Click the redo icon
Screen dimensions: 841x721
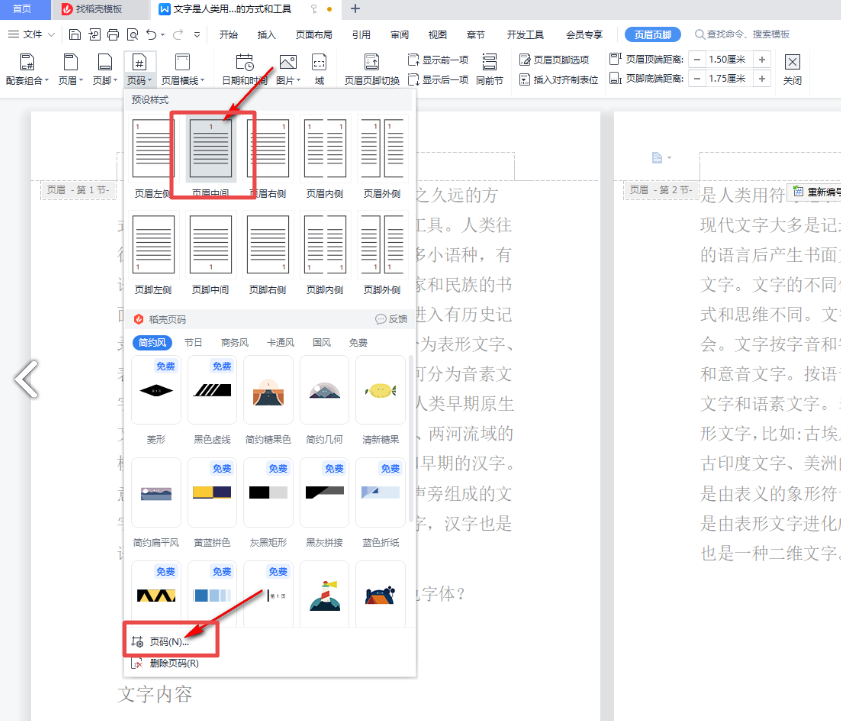[x=178, y=34]
